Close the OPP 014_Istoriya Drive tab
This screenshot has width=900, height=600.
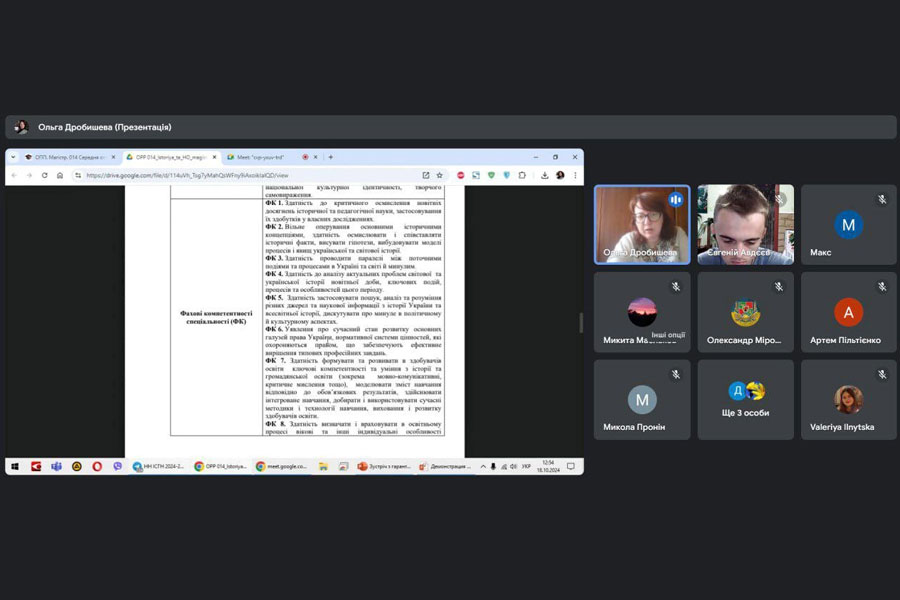pyautogui.click(x=215, y=157)
